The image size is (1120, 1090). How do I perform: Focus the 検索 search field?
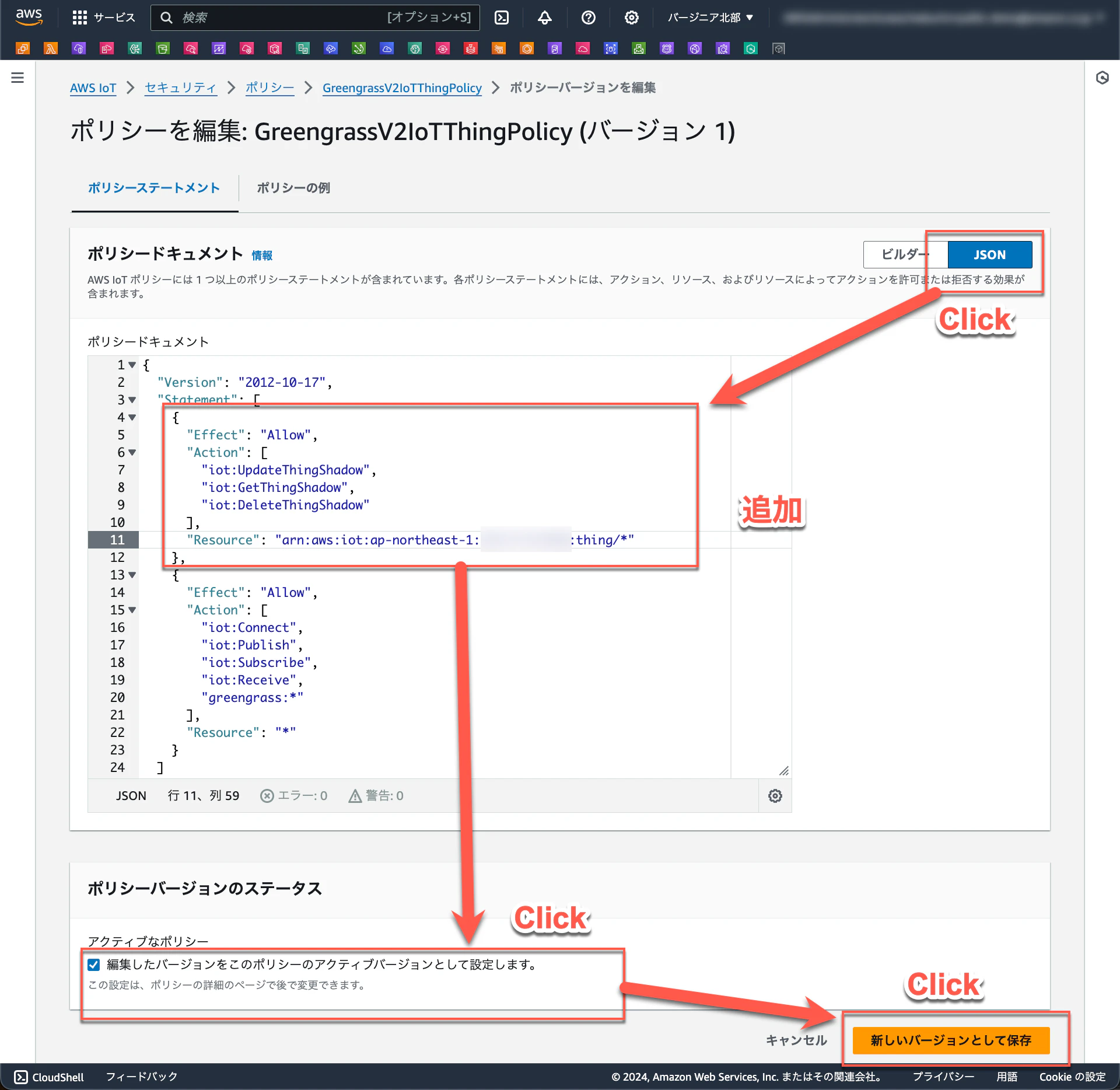click(x=315, y=18)
